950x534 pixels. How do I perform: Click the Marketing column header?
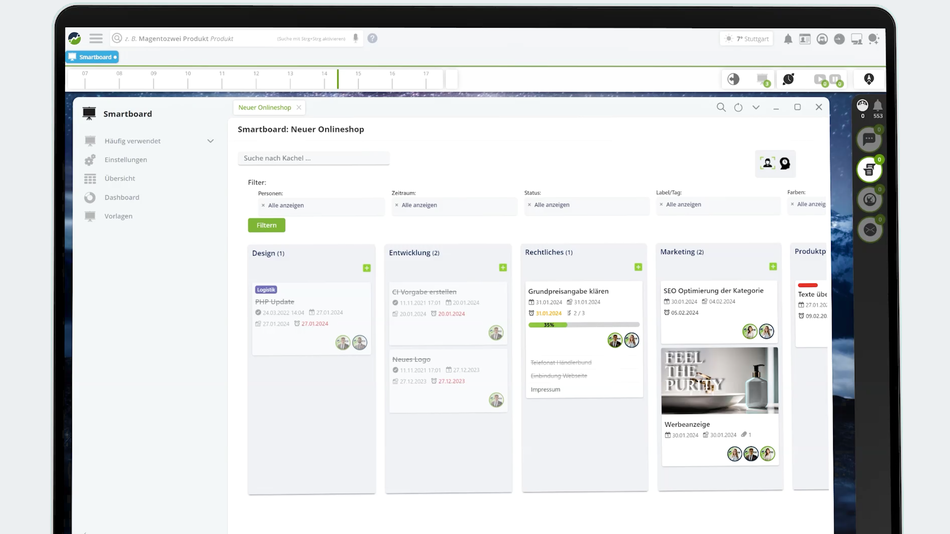[682, 252]
